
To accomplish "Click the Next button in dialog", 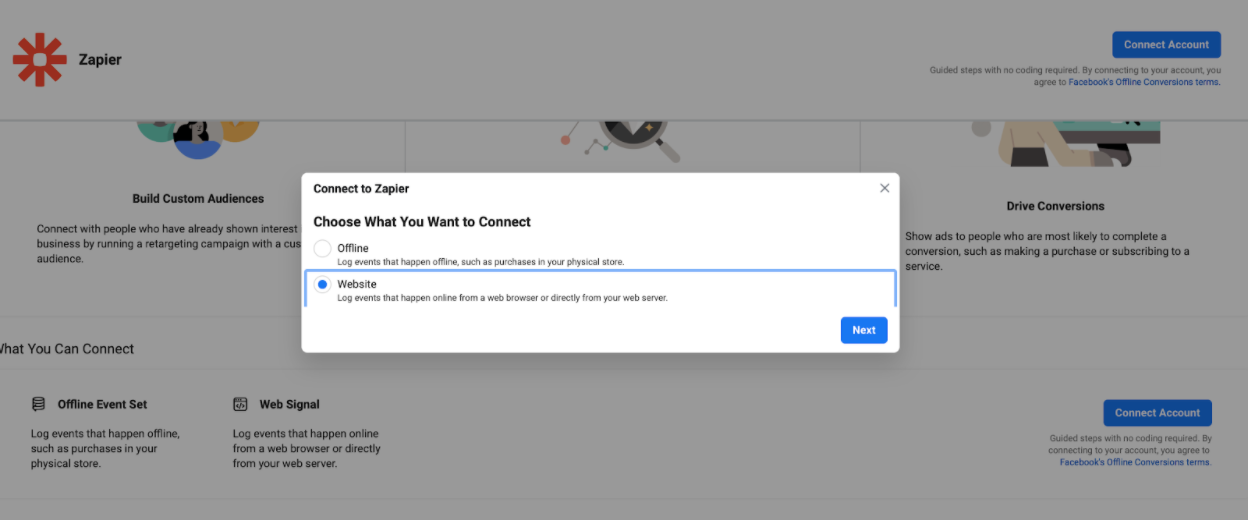I will [864, 330].
